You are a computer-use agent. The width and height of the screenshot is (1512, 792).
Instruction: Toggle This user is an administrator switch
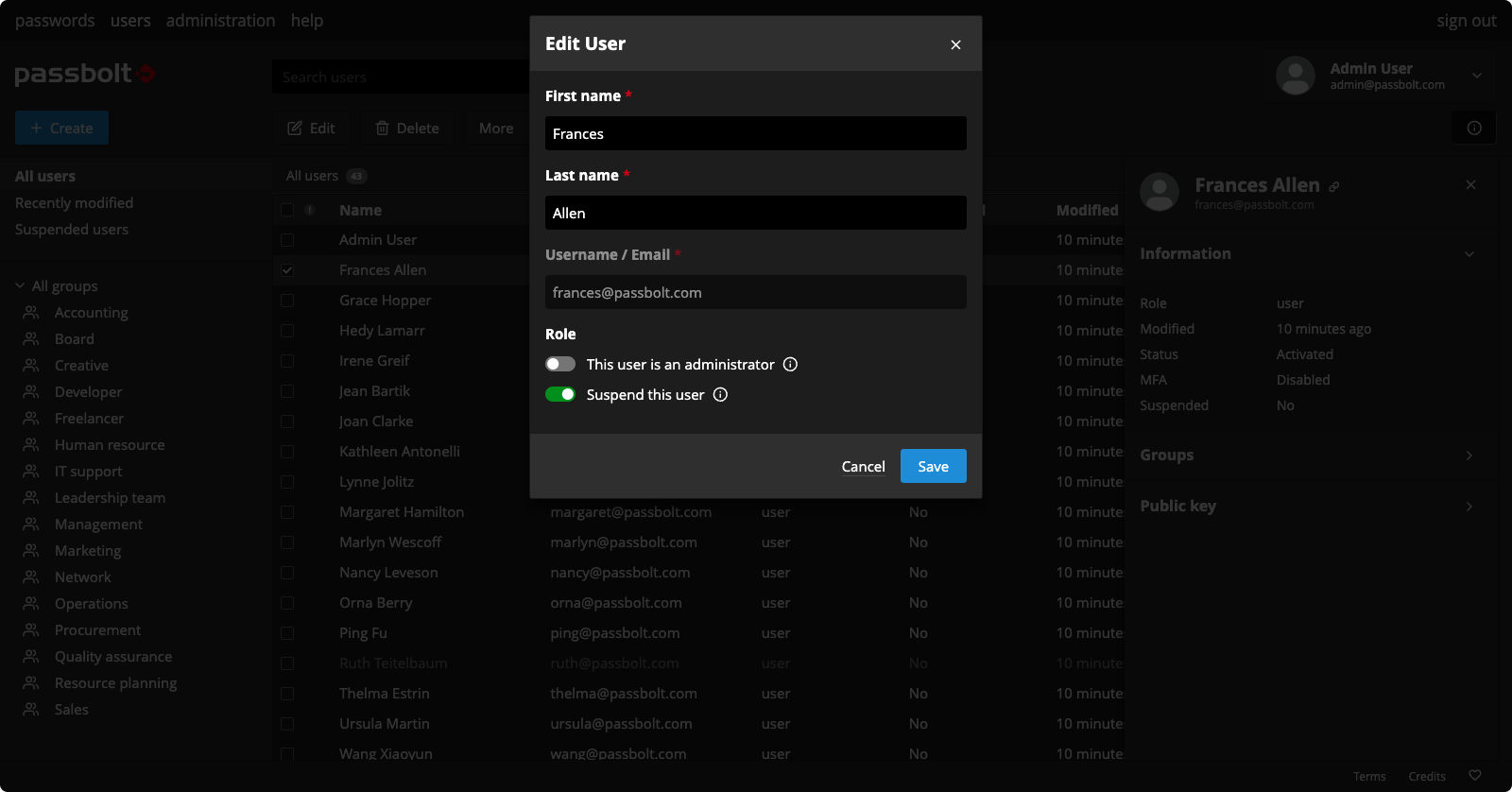click(560, 365)
